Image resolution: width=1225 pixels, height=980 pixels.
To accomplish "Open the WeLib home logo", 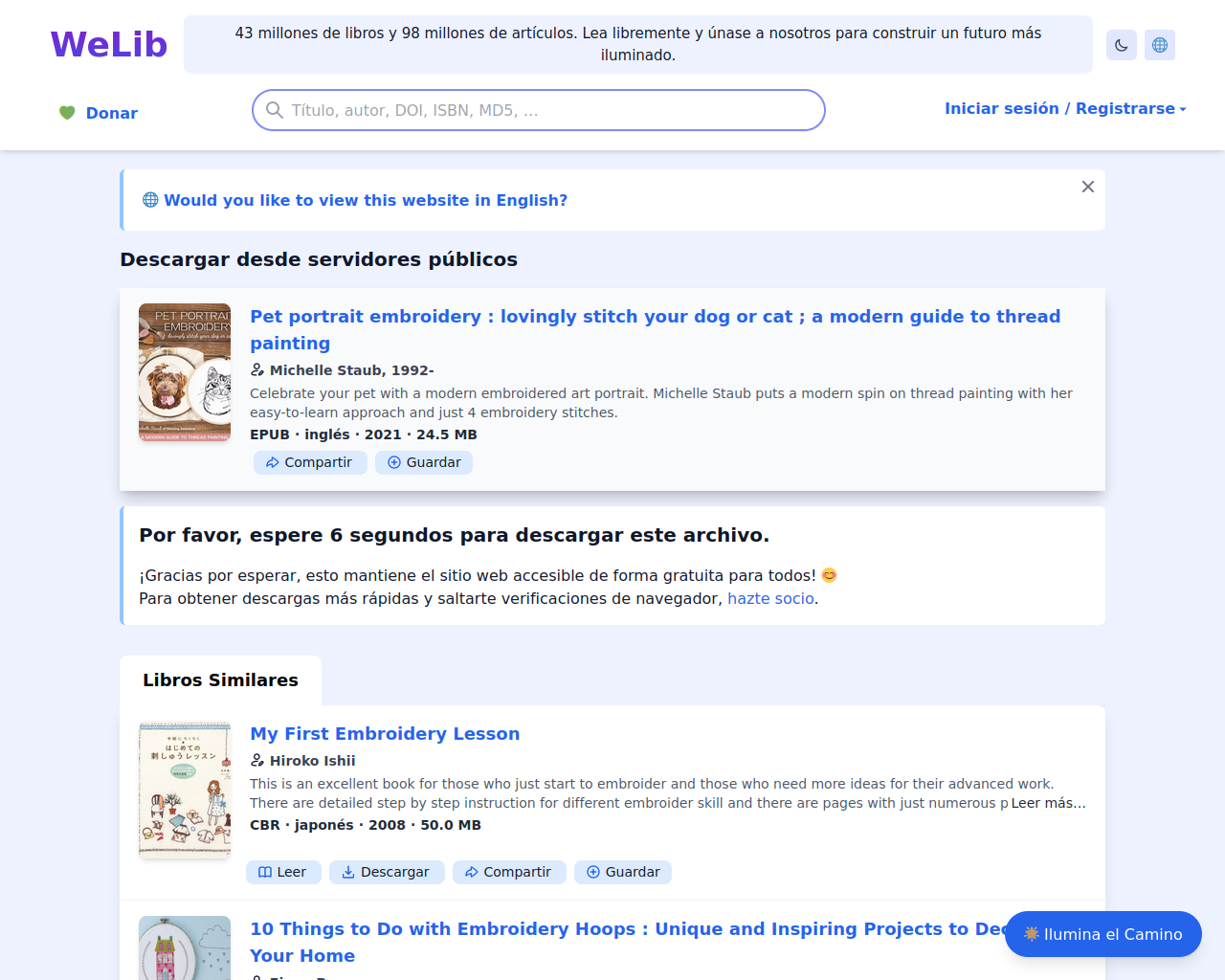I will coord(109,45).
